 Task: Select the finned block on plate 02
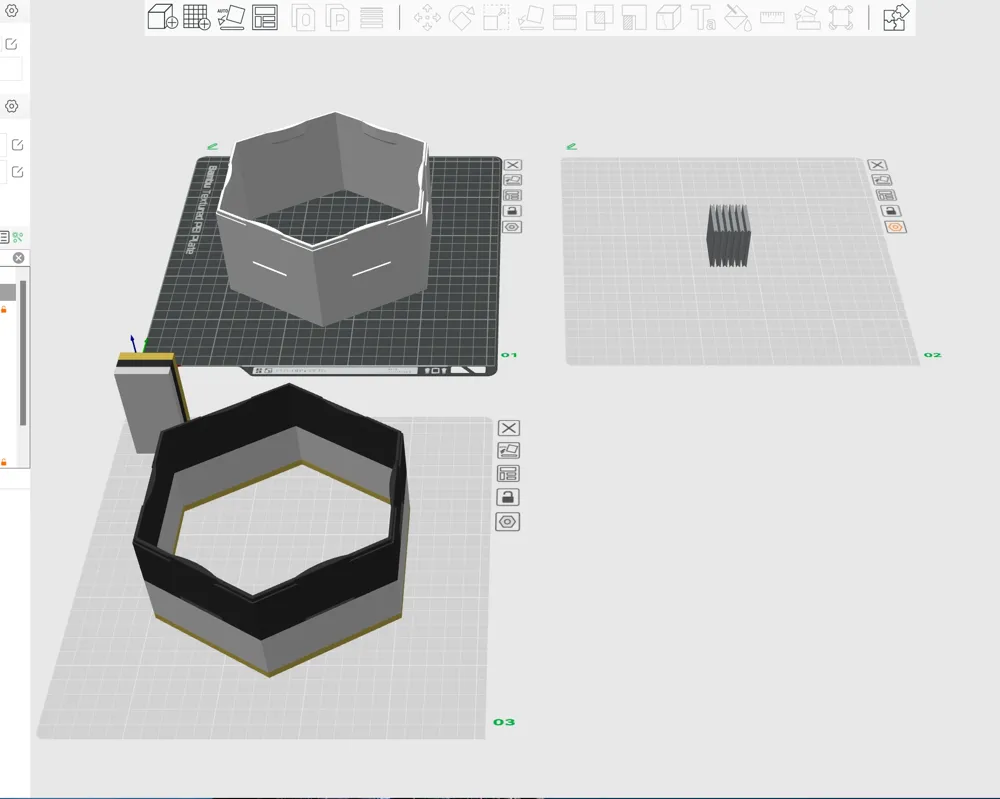[728, 235]
